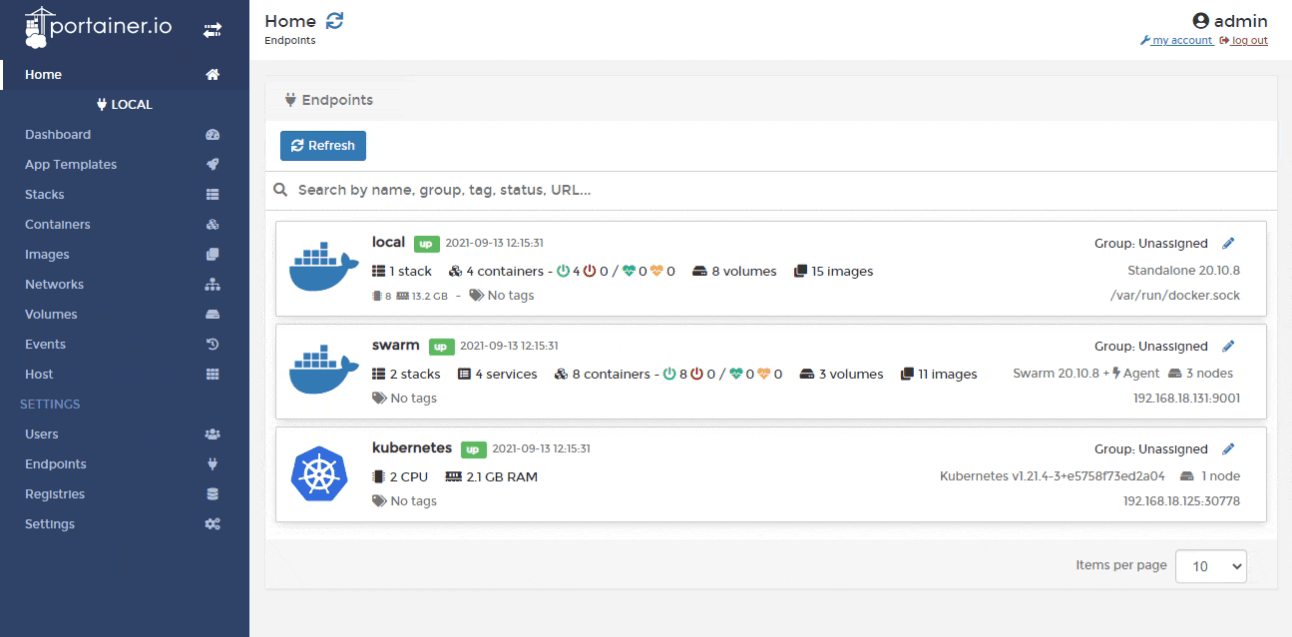The image size is (1292, 637).
Task: Click the Events history icon
Action: click(212, 344)
